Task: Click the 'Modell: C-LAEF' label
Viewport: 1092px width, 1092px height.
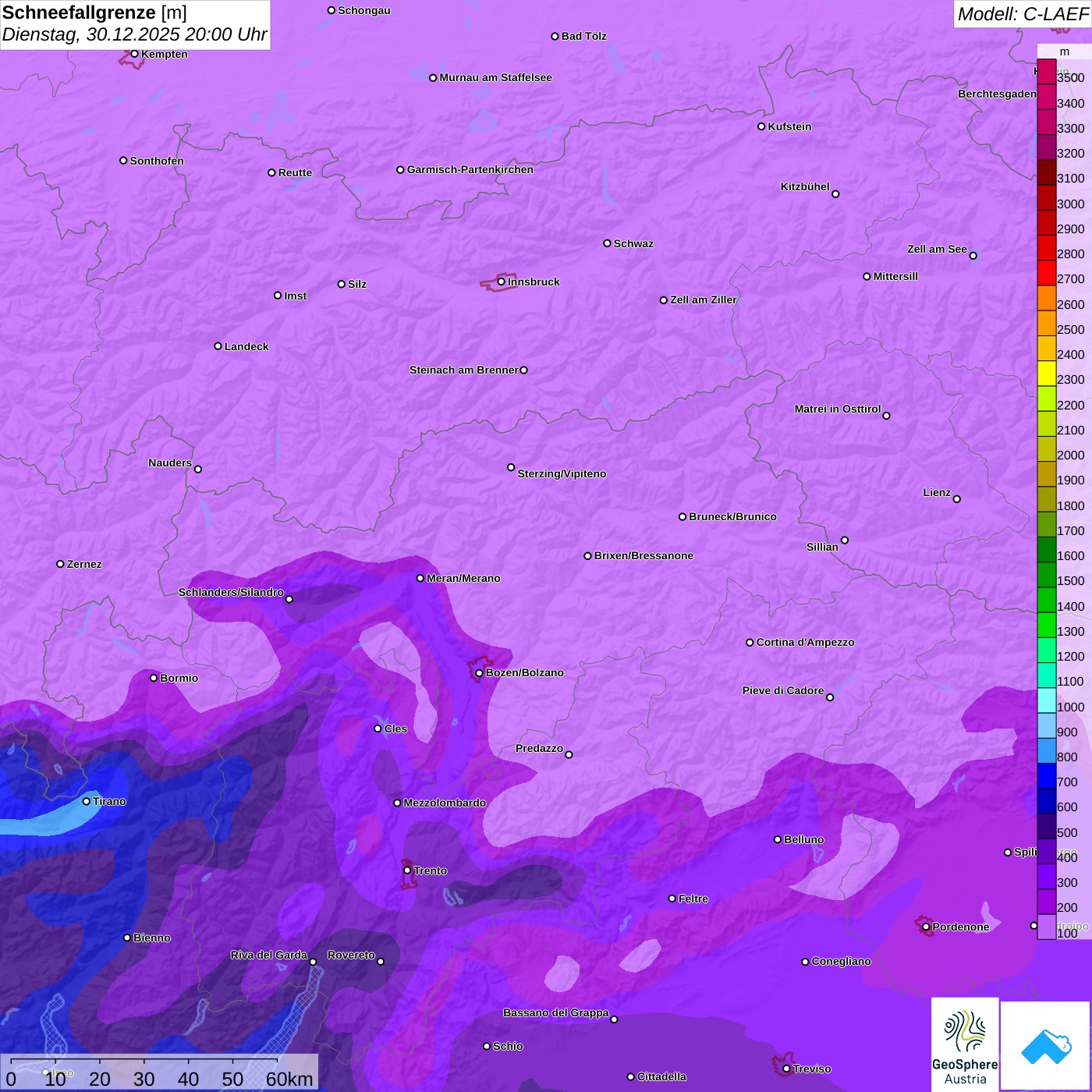Action: [1023, 14]
